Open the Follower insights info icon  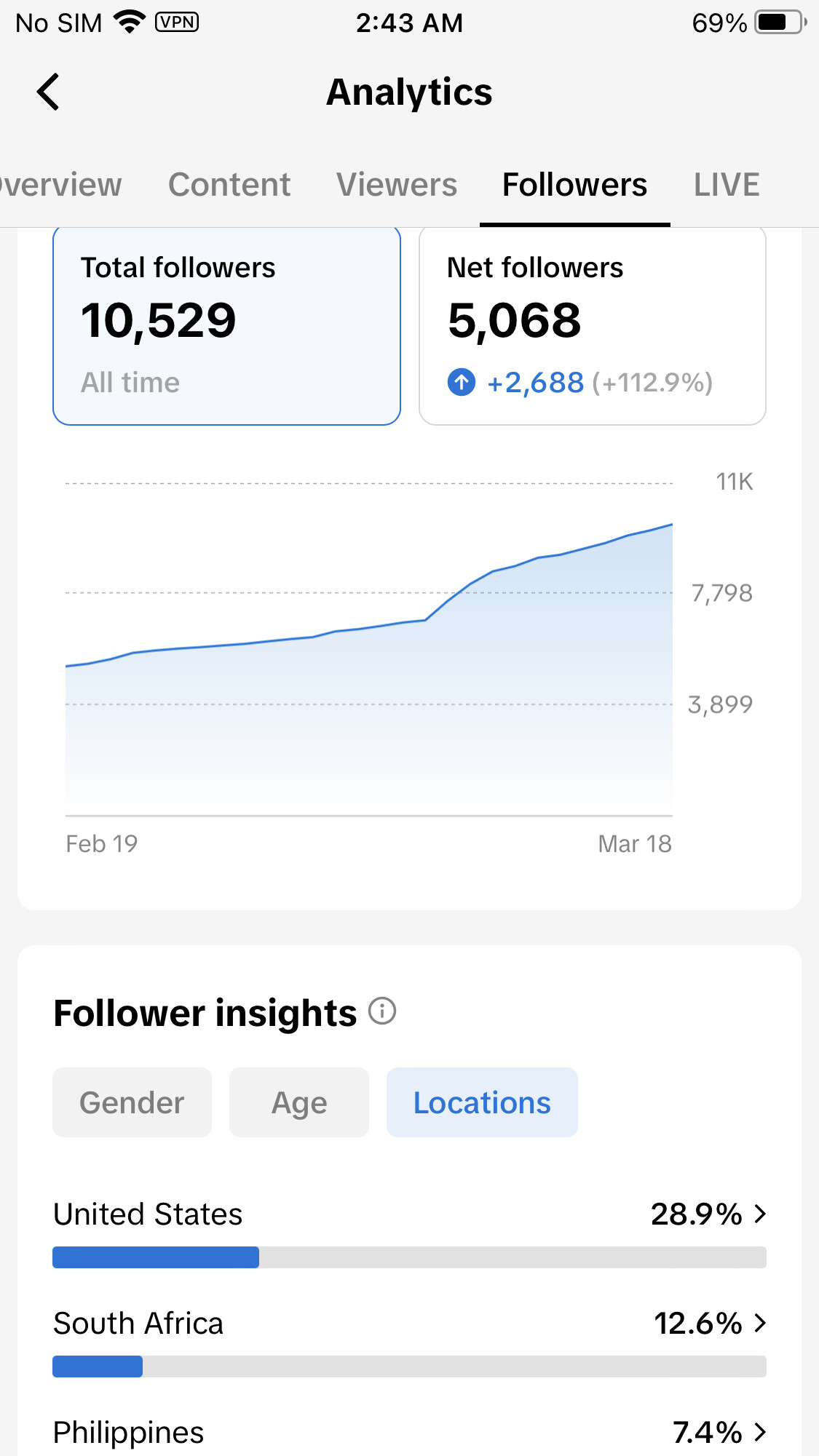(382, 1011)
